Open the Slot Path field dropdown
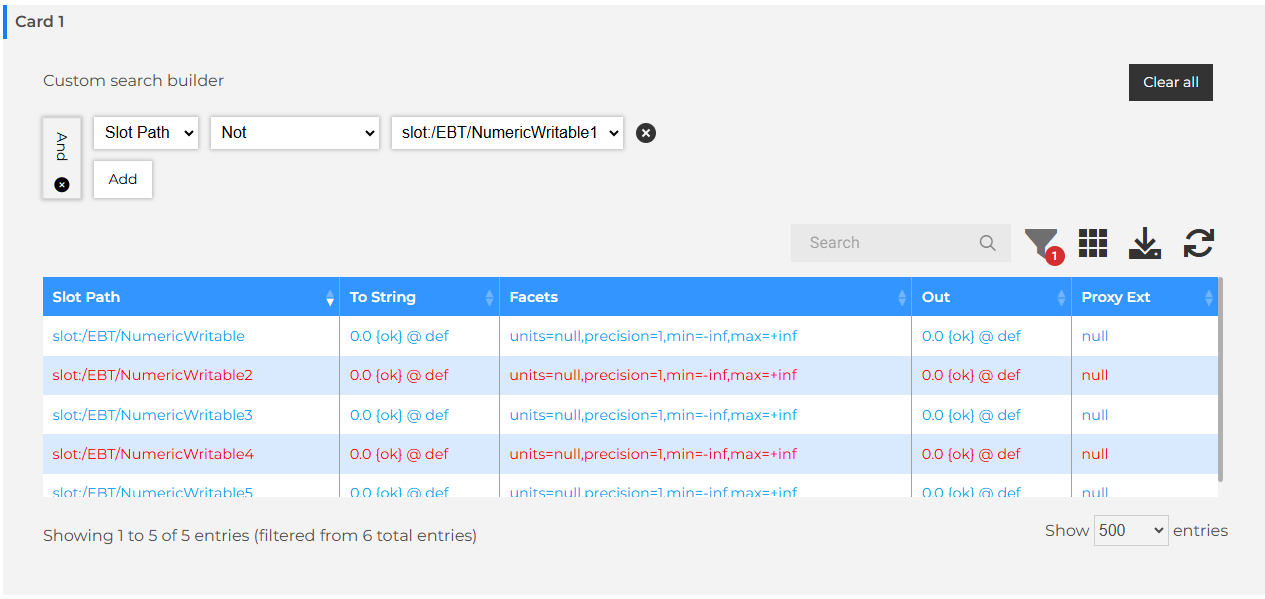This screenshot has width=1265, height=599. pos(146,133)
